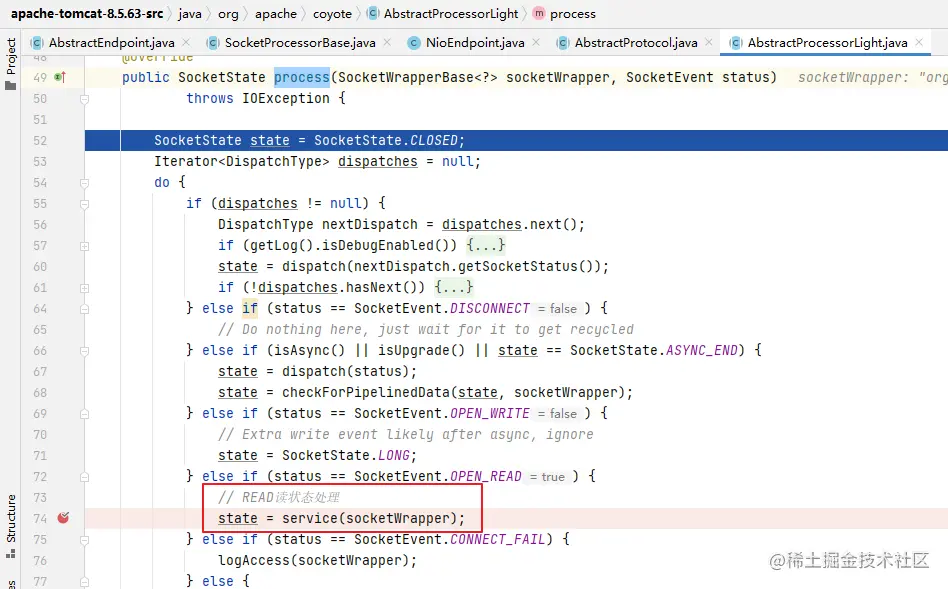Click the class icon on the SocketProcessorBase.java tab
948x589 pixels.
click(212, 43)
